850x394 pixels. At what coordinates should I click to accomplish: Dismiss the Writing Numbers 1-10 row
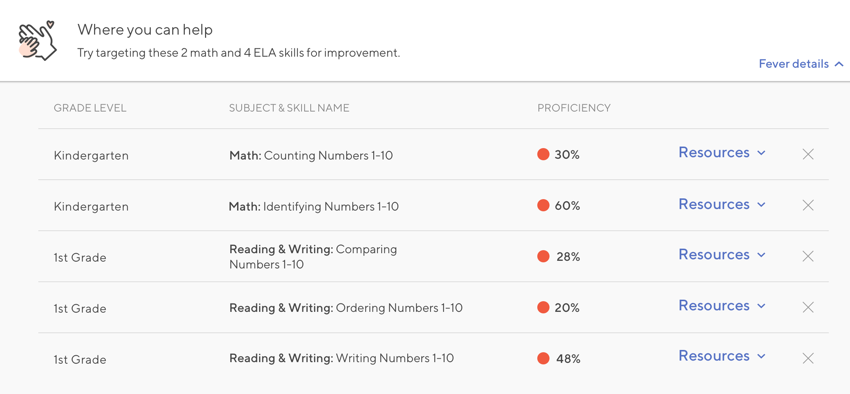click(808, 358)
